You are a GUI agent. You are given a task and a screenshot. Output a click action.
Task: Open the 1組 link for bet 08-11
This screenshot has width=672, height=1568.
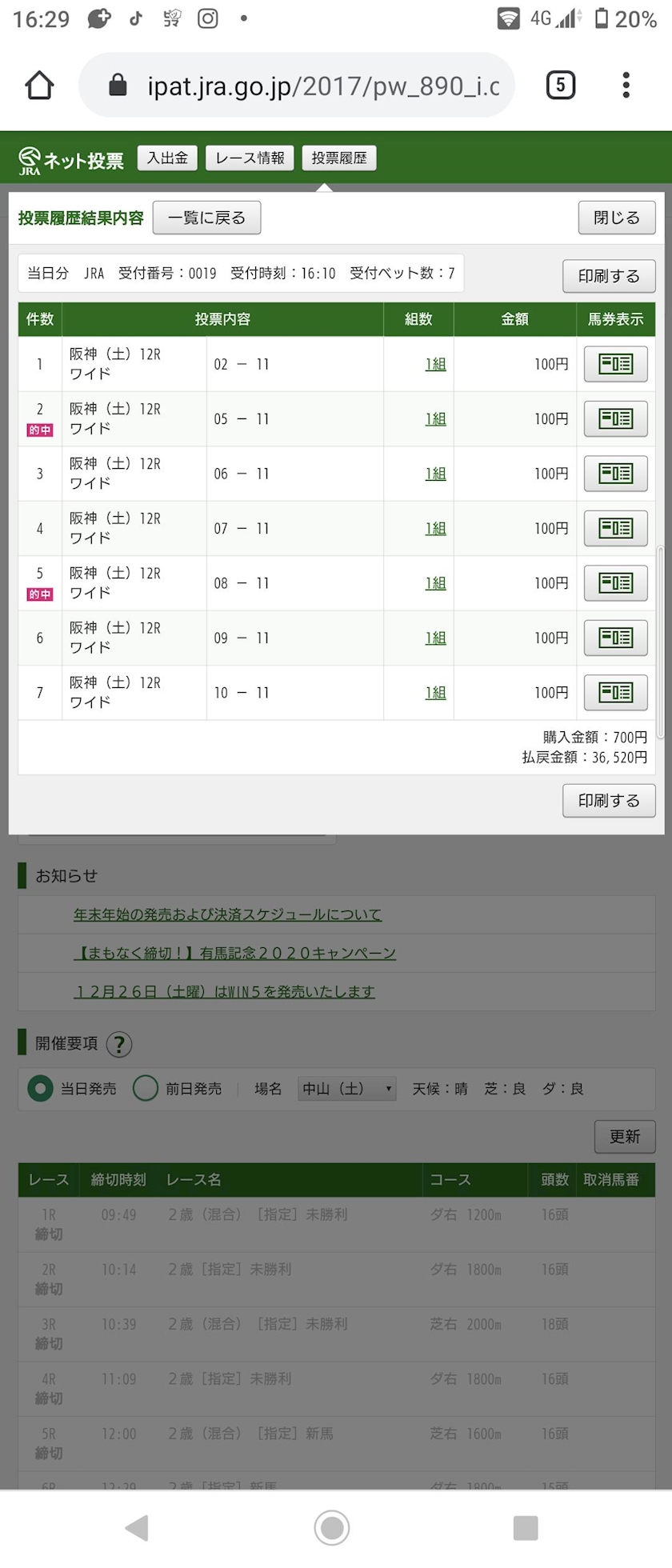[435, 583]
